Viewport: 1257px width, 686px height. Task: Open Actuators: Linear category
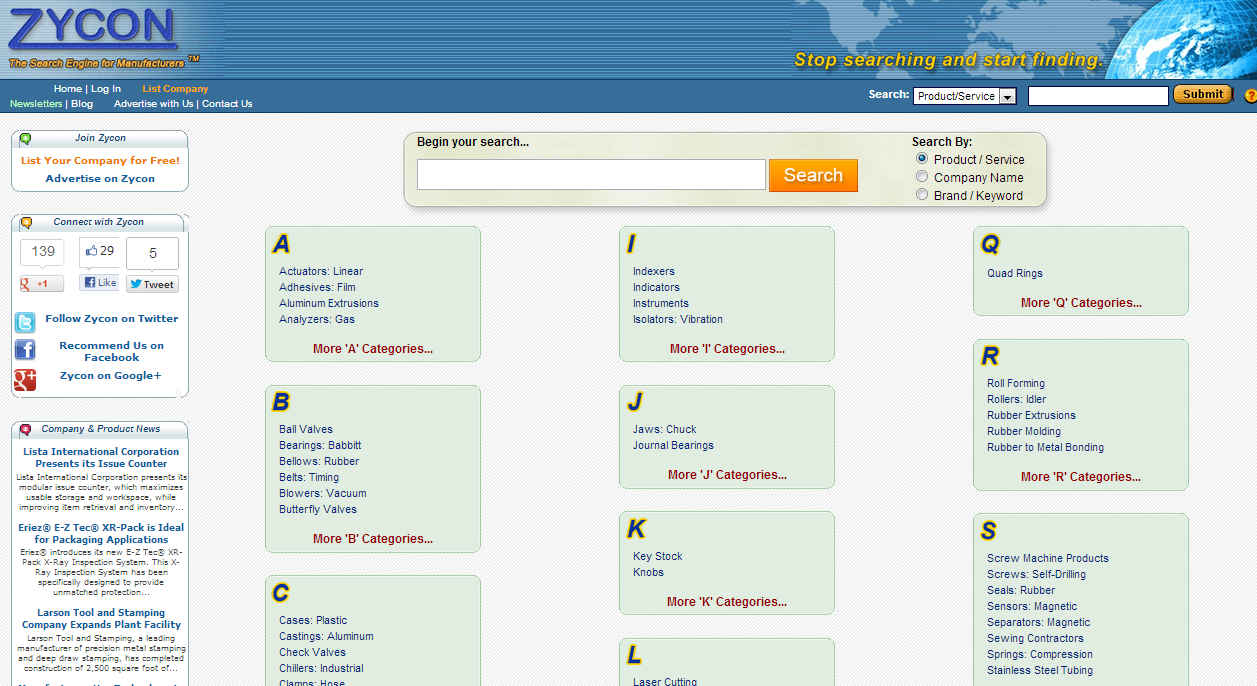pos(321,271)
